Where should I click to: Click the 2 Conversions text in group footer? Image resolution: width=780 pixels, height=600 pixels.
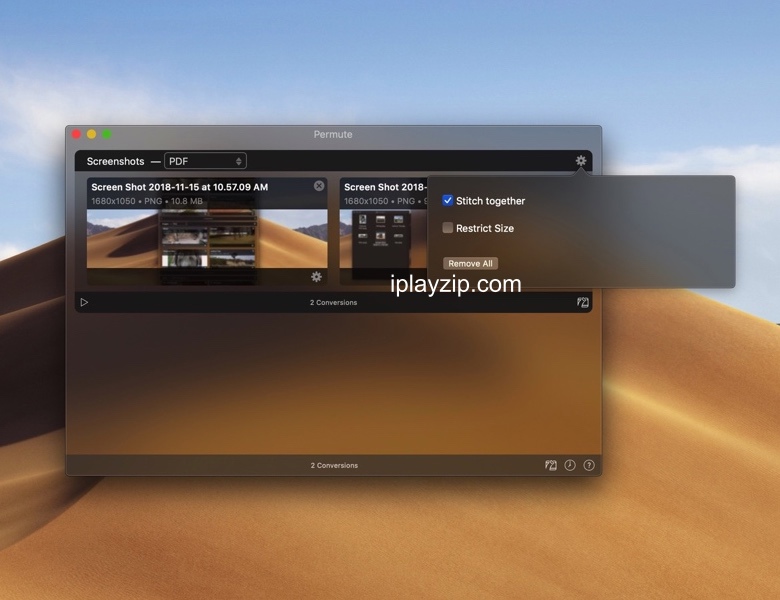click(x=333, y=302)
